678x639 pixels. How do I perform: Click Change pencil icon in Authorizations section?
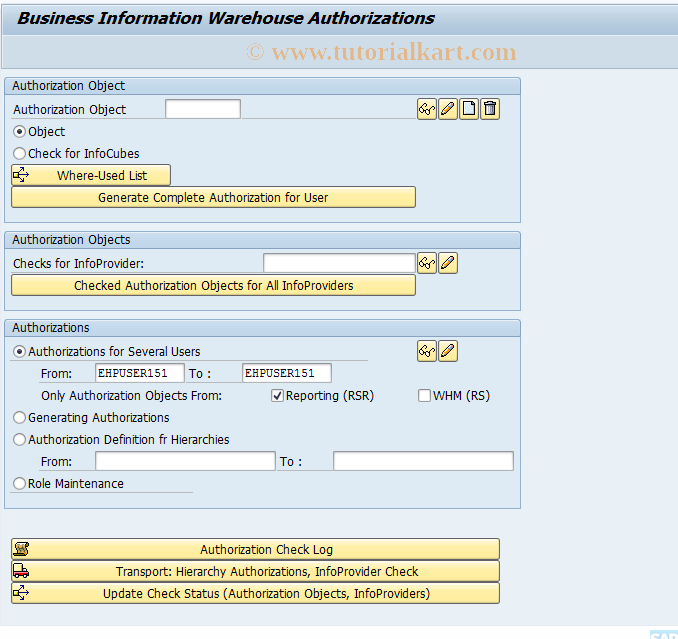[x=448, y=351]
